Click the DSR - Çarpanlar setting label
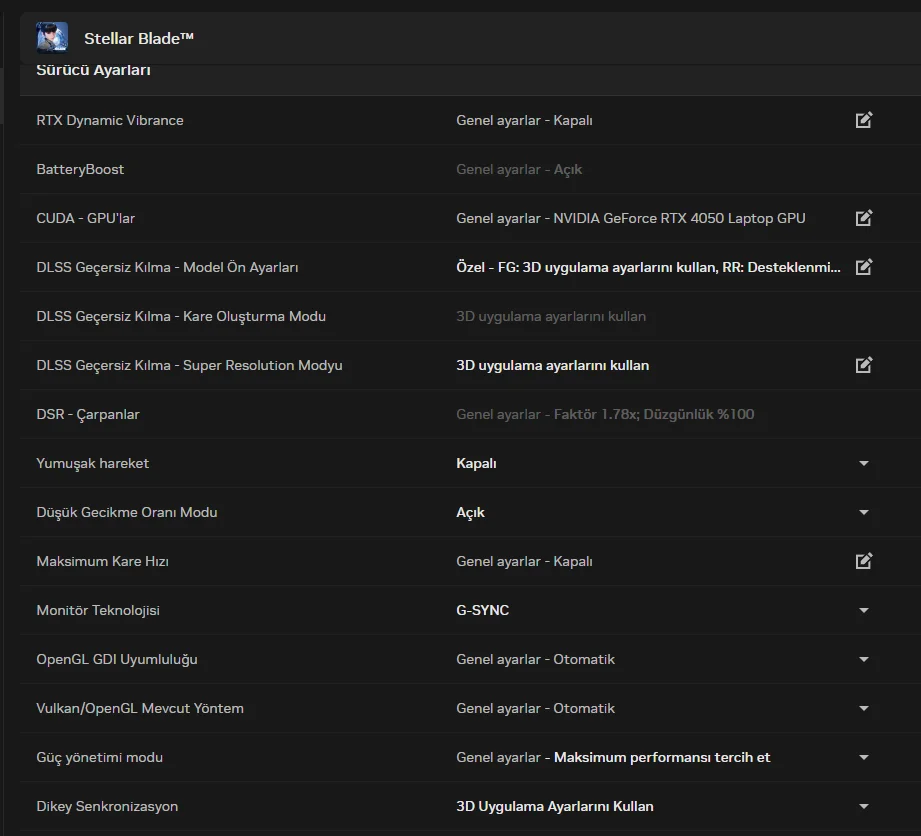Screen dimensions: 921x836 (x=88, y=414)
